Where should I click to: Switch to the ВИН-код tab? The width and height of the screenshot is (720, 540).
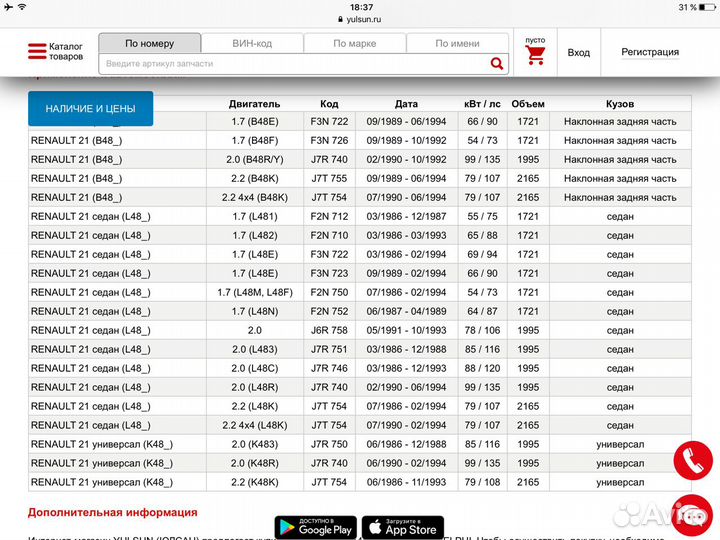252,43
